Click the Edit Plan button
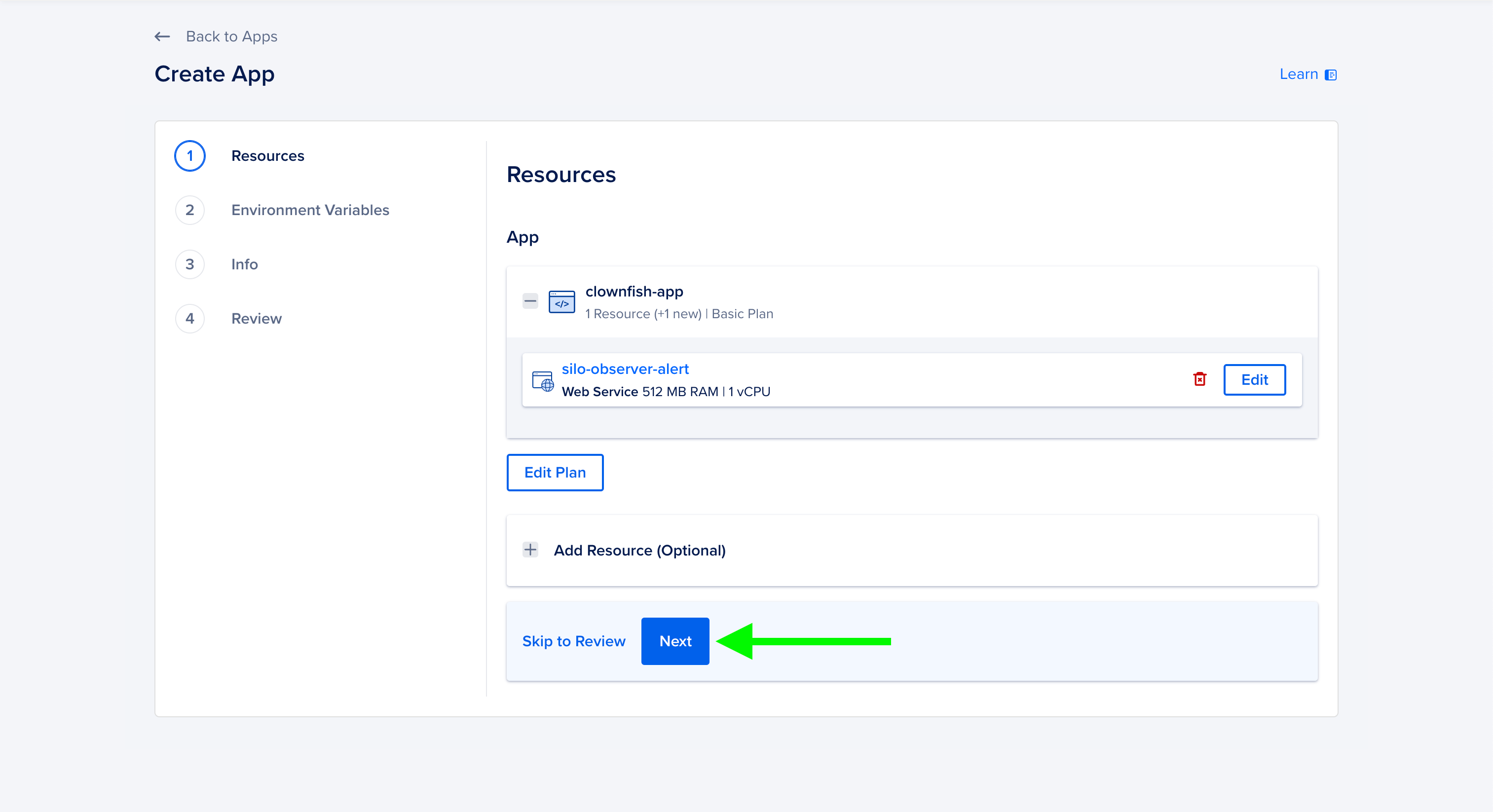Screen dimensions: 1493x812 (555, 473)
